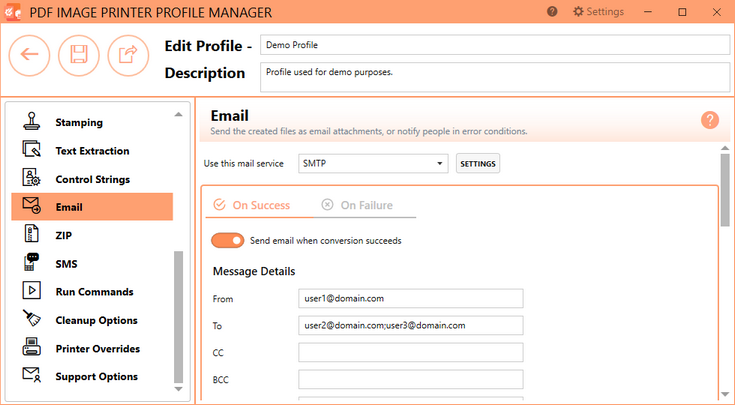Open help via title bar question mark
The width and height of the screenshot is (735, 405).
click(x=552, y=12)
